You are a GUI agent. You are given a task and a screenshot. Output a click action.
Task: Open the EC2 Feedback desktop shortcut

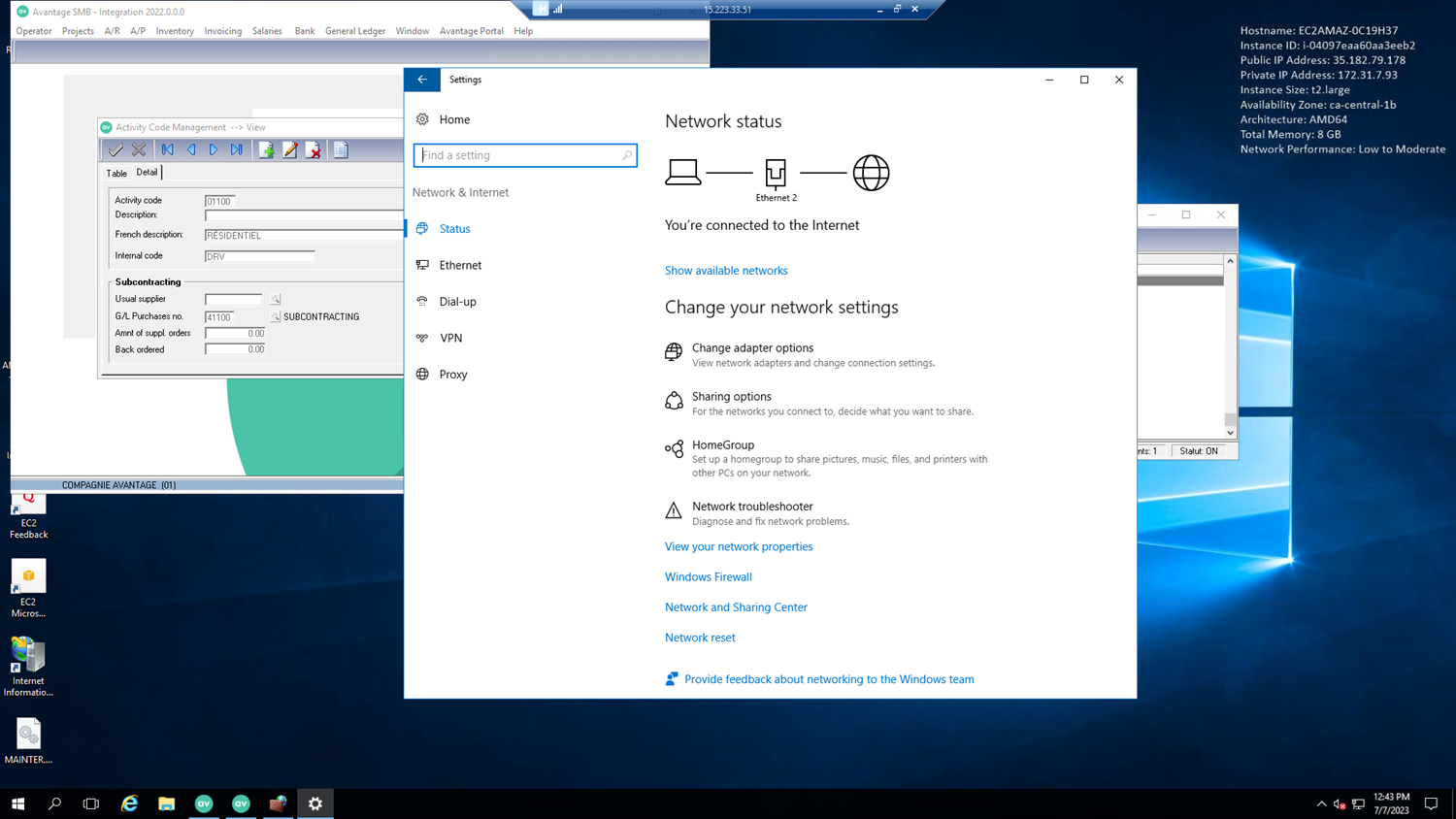click(28, 515)
